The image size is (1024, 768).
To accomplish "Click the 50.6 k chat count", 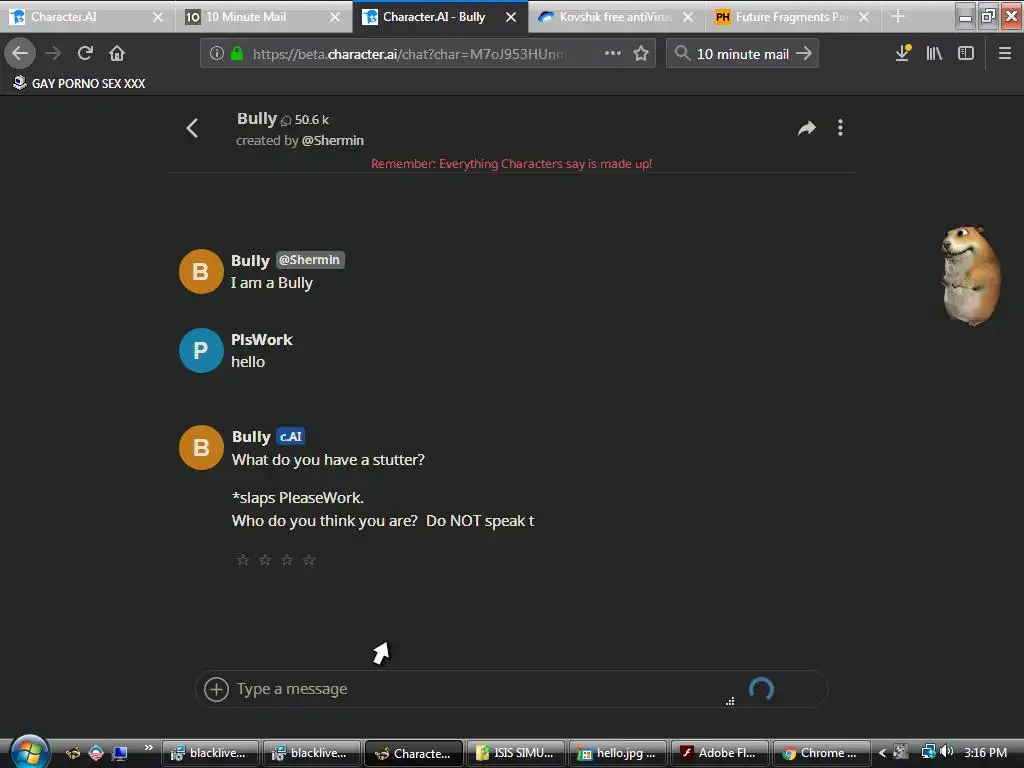I will (x=306, y=120).
